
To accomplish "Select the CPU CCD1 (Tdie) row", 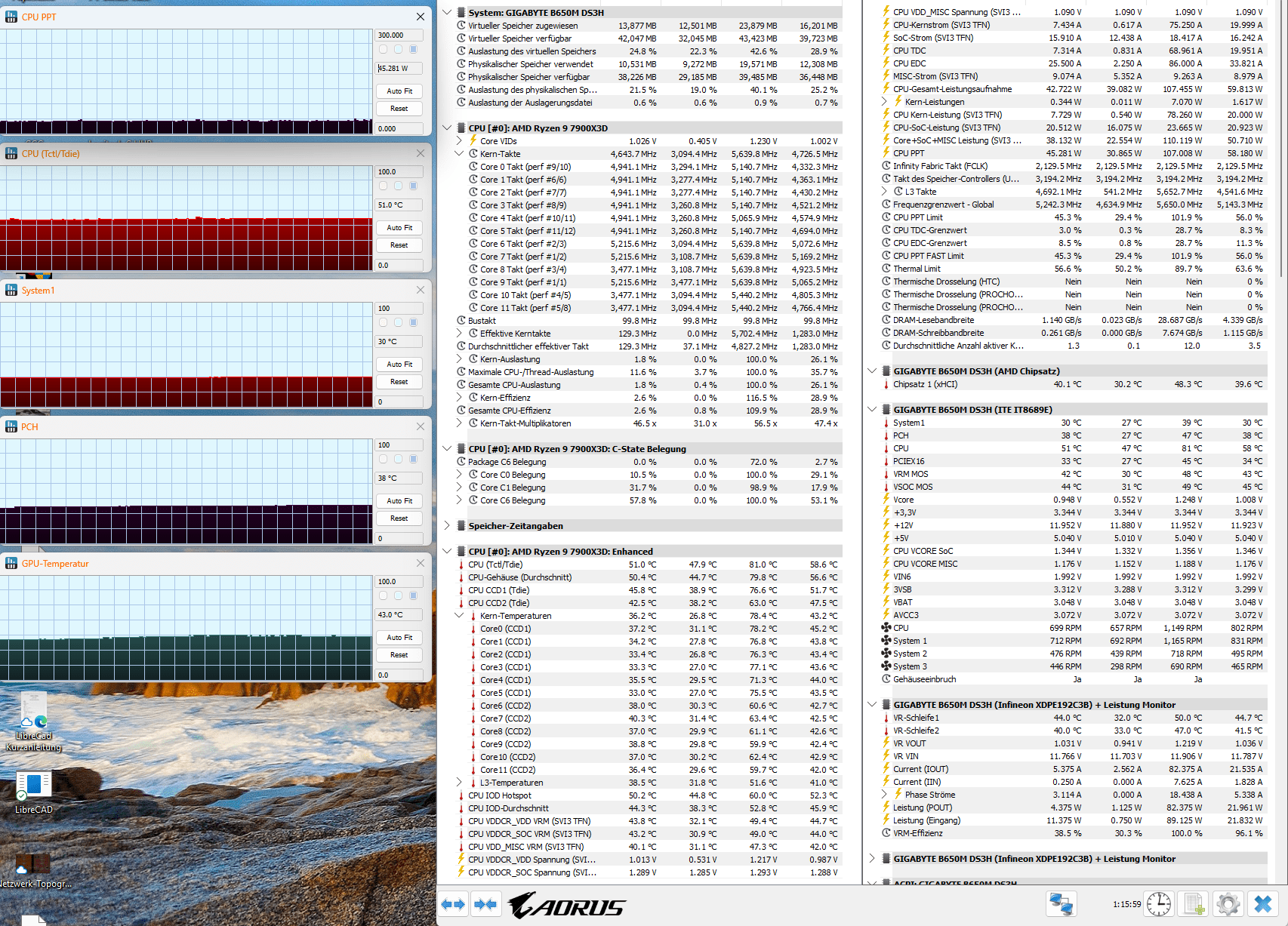I will [x=649, y=590].
